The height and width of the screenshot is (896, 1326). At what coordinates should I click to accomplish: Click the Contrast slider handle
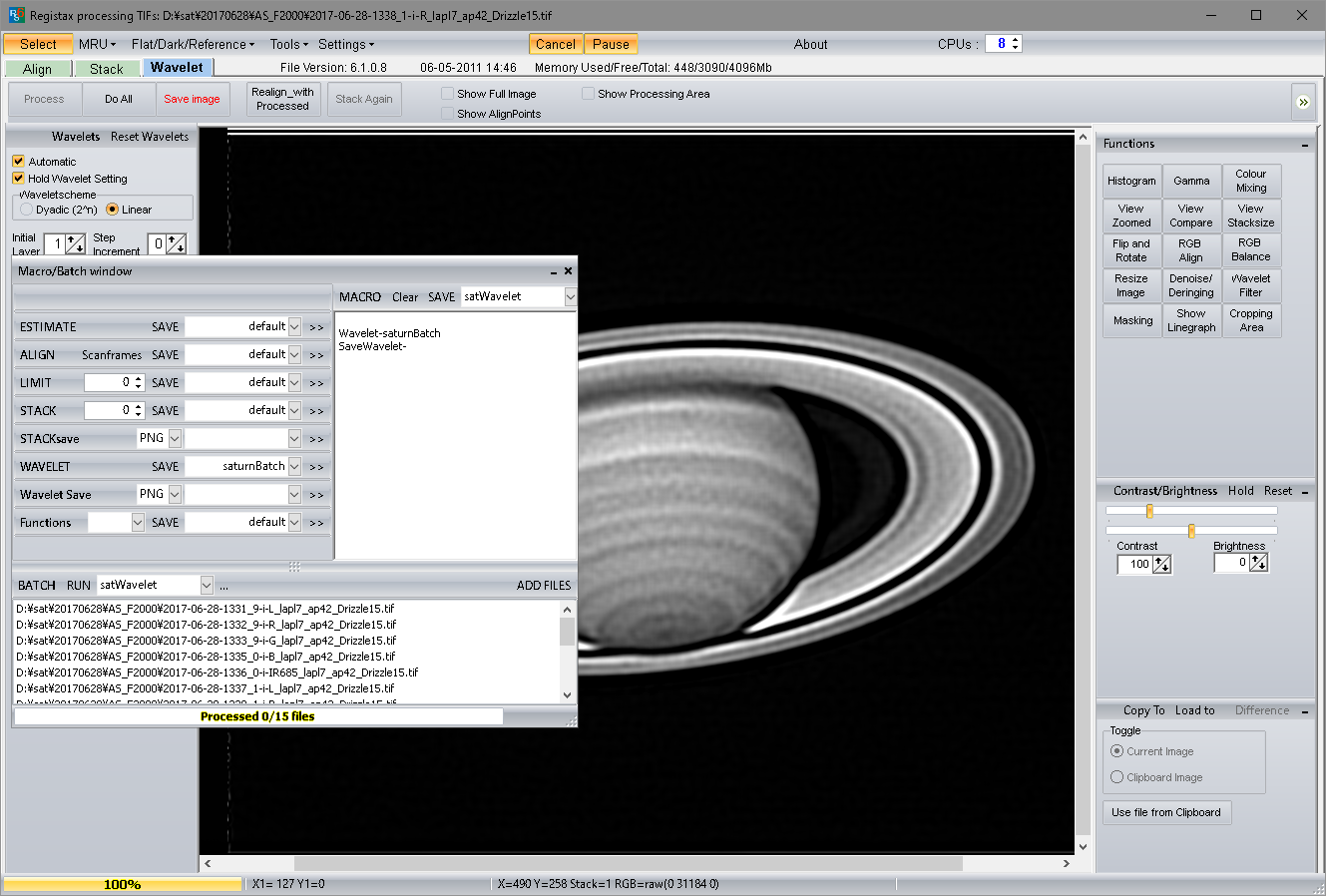(1149, 510)
